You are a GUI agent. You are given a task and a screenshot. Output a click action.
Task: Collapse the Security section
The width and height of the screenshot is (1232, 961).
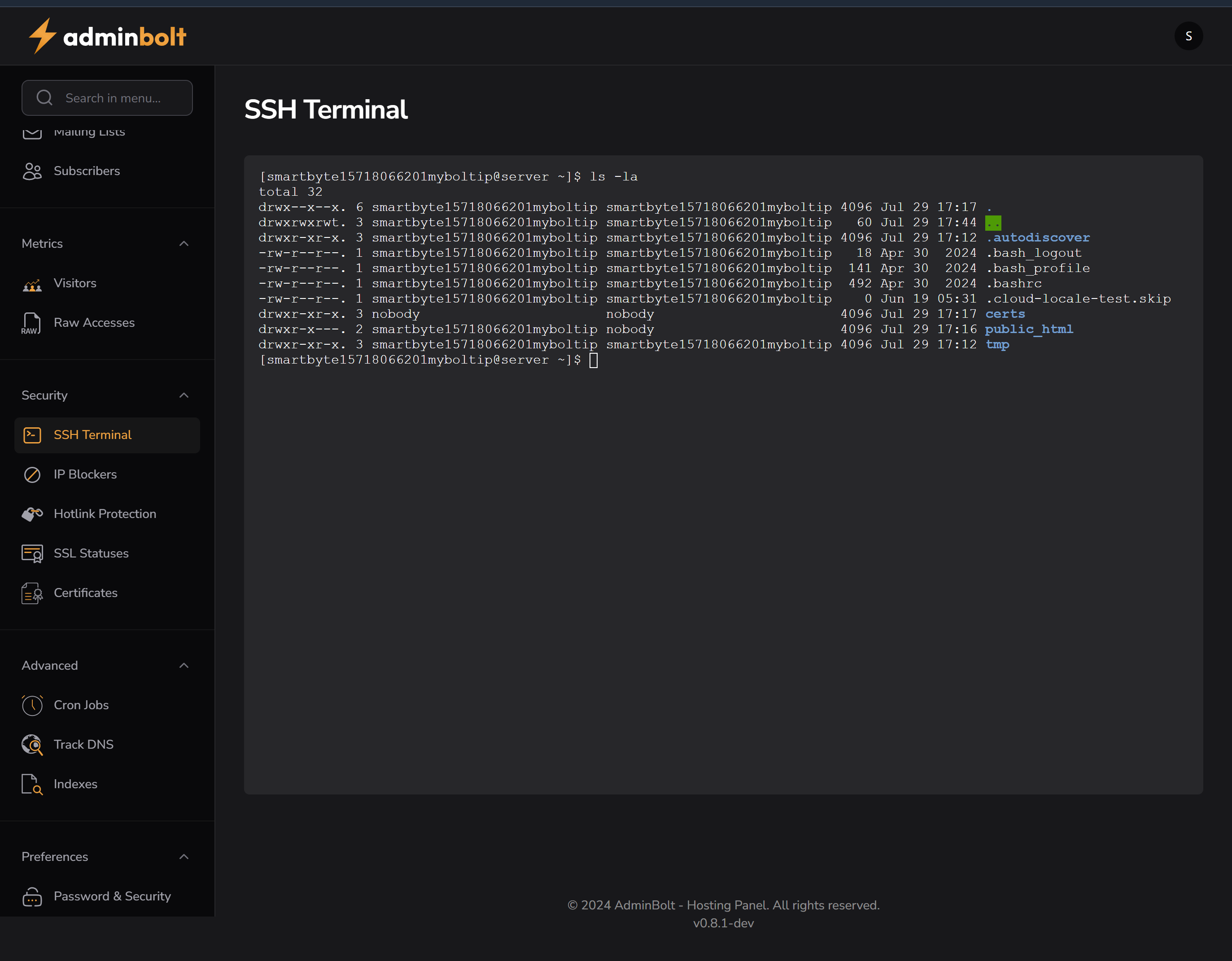coord(184,395)
